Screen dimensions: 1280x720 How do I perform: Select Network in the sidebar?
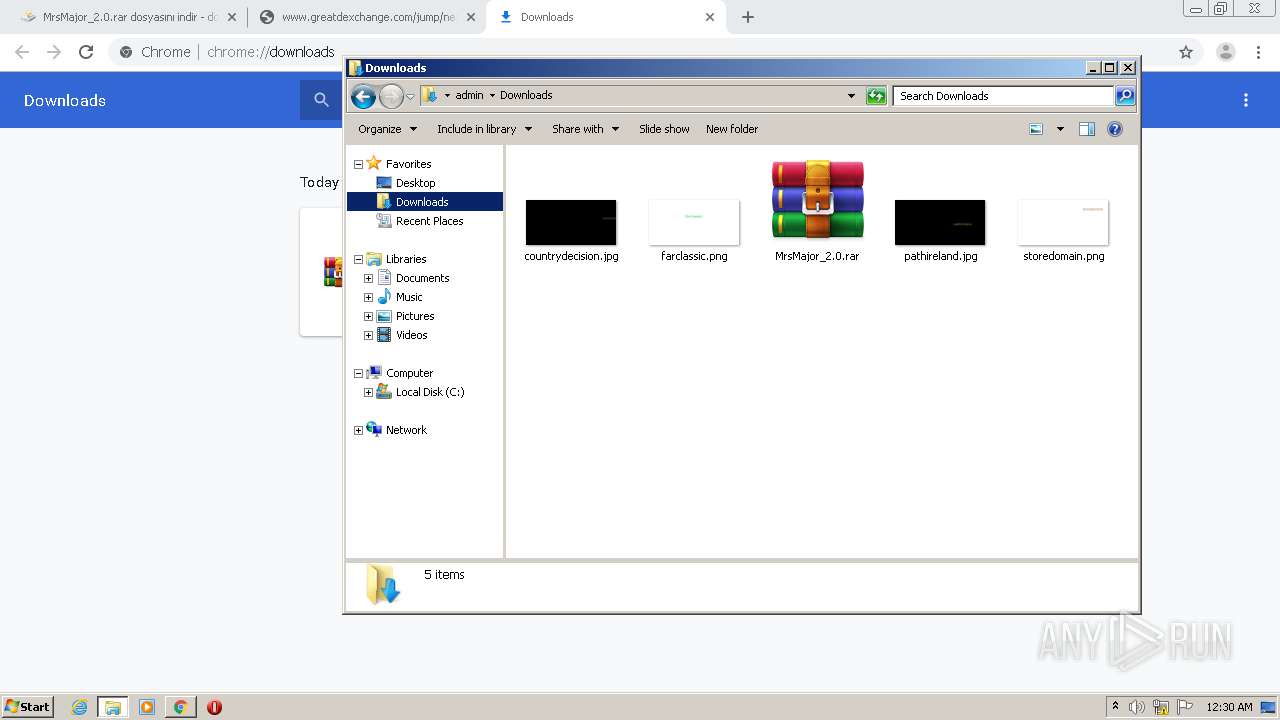[406, 430]
